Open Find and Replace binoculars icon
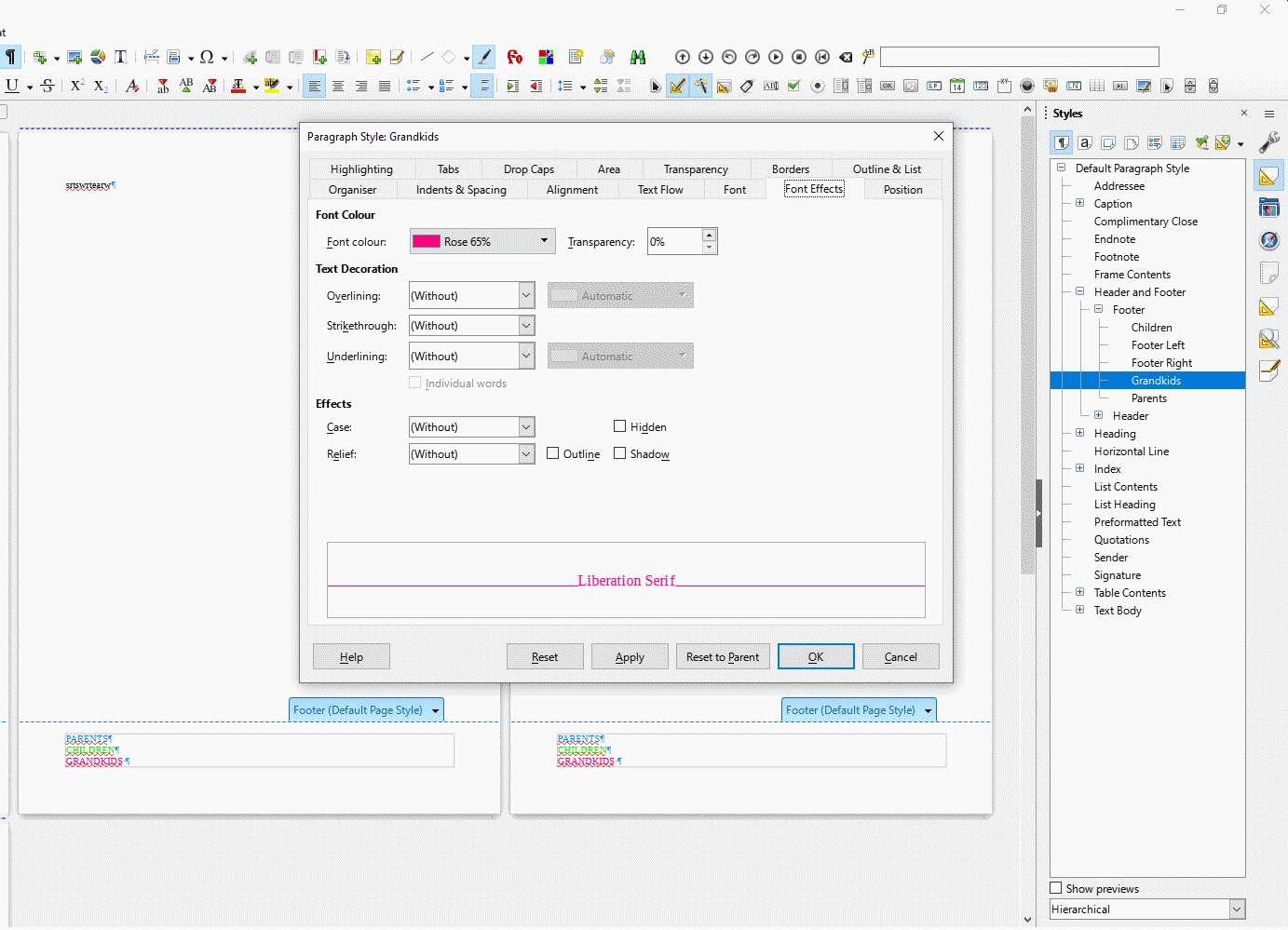The height and width of the screenshot is (930, 1288). pyautogui.click(x=638, y=57)
